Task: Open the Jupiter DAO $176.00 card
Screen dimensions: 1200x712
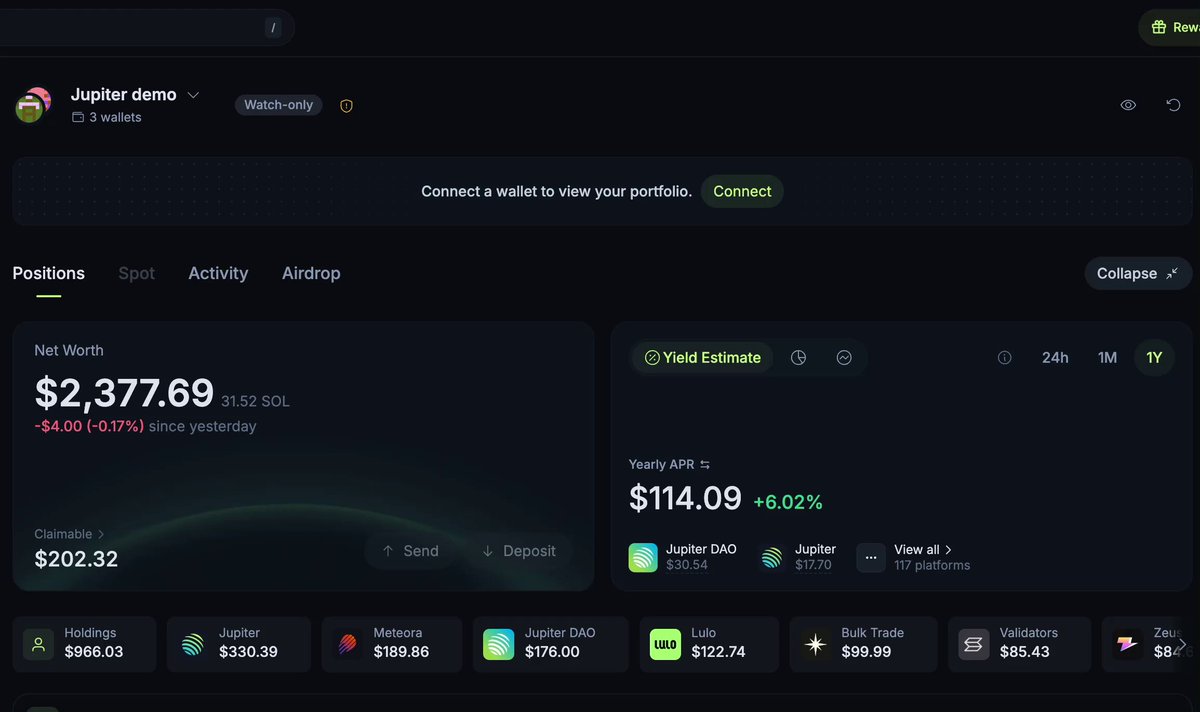Action: coord(550,643)
